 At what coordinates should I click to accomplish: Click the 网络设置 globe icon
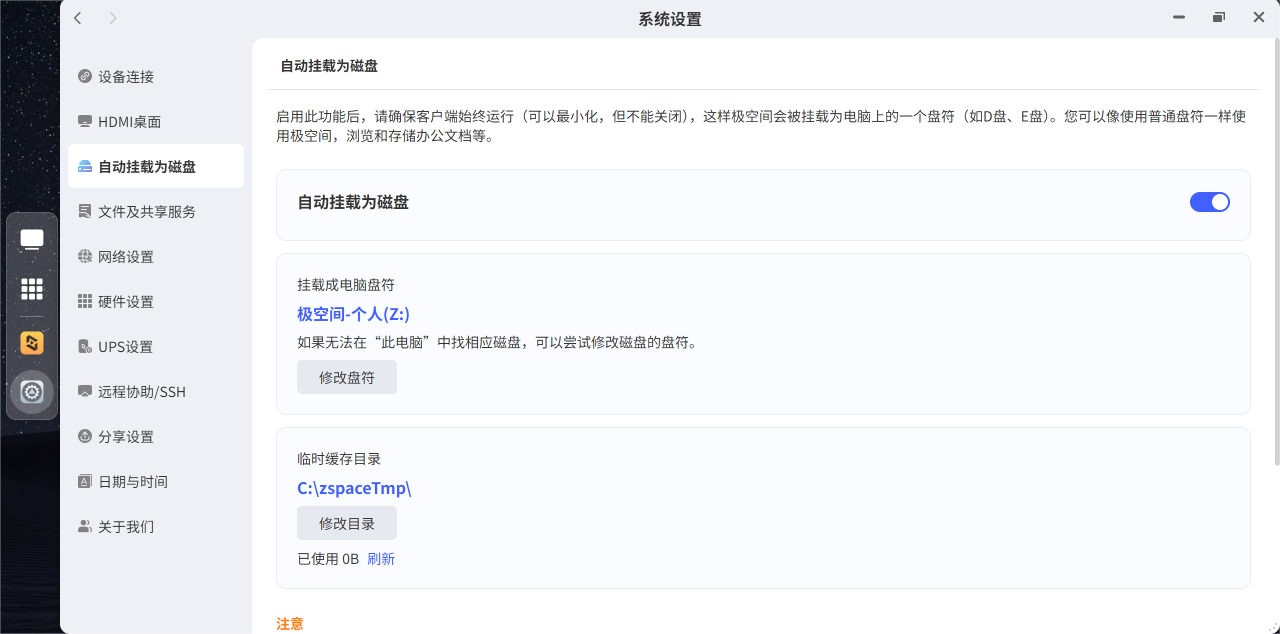[85, 257]
